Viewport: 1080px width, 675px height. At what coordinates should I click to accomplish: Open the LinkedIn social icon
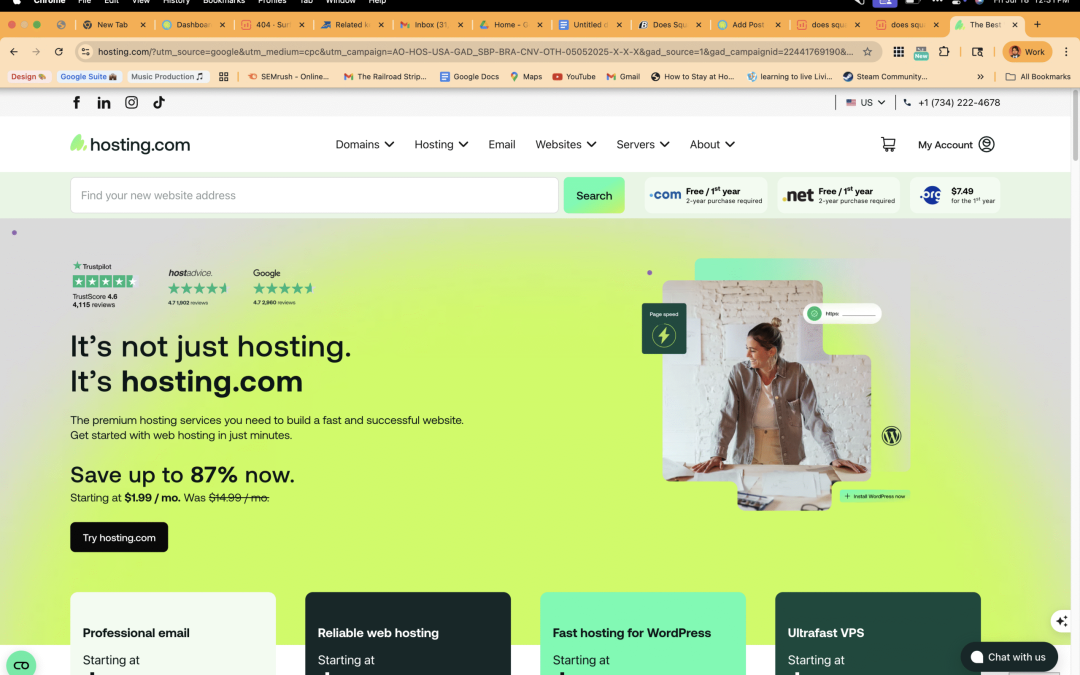(x=104, y=102)
